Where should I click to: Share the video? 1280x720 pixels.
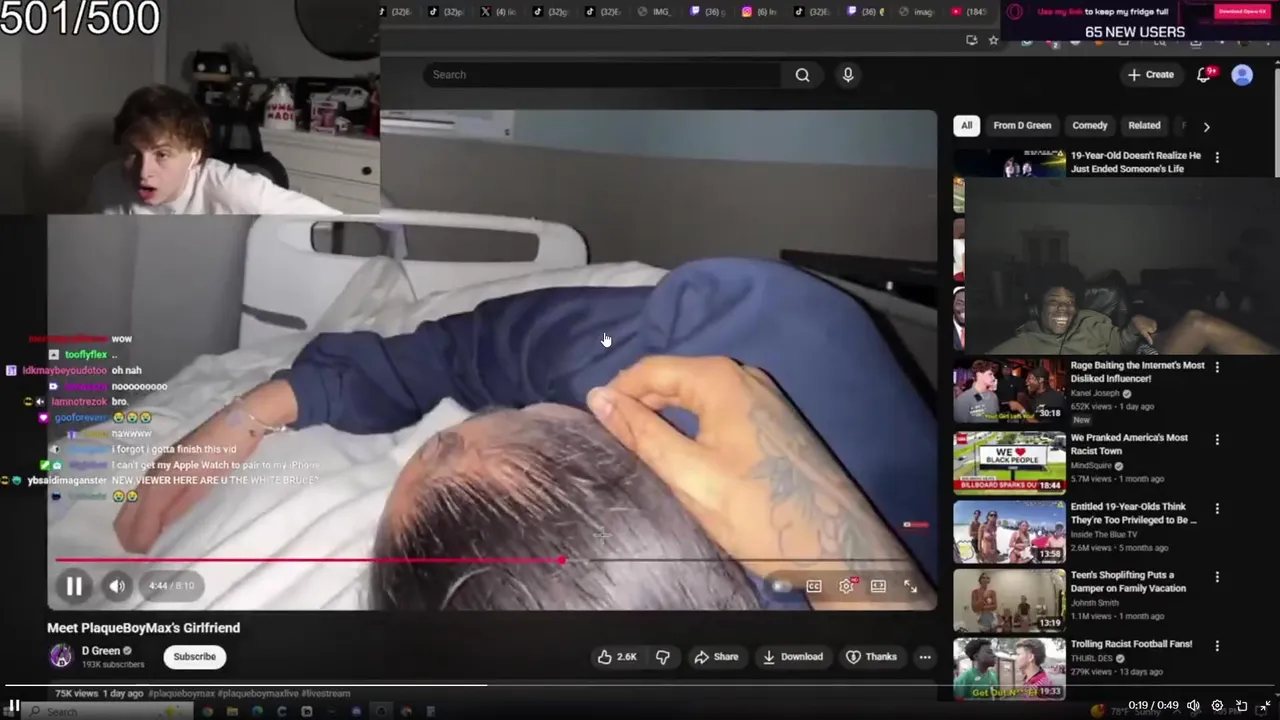[x=716, y=657]
